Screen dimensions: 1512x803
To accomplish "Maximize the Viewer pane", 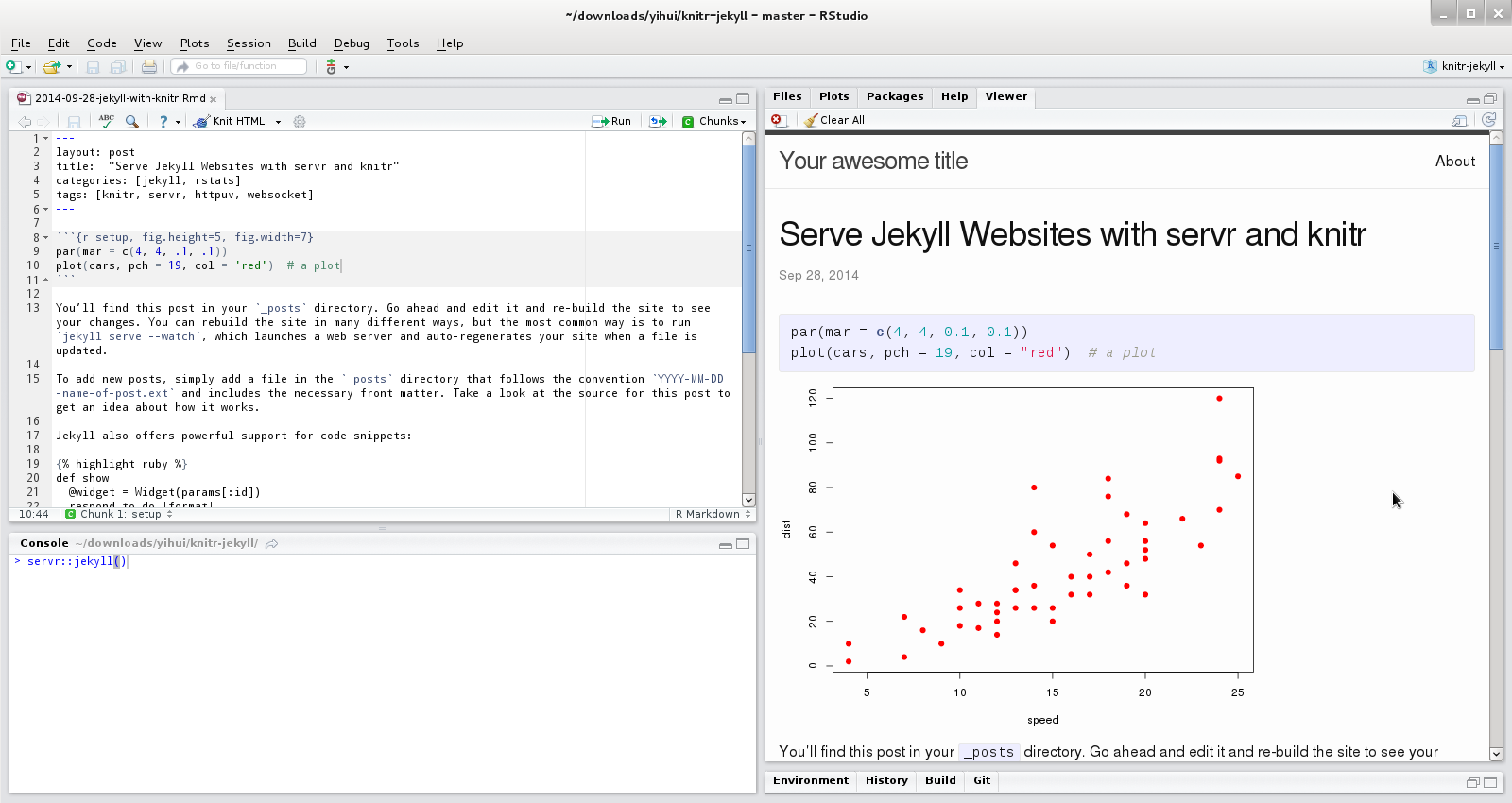I will point(1490,98).
